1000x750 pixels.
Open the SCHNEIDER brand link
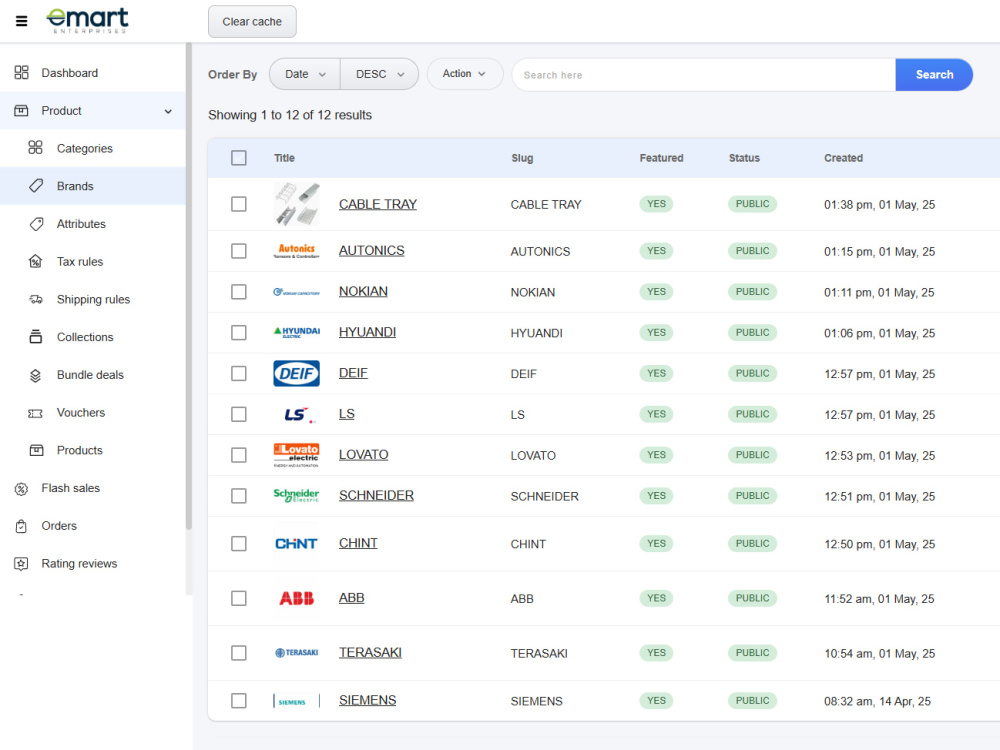(x=376, y=496)
